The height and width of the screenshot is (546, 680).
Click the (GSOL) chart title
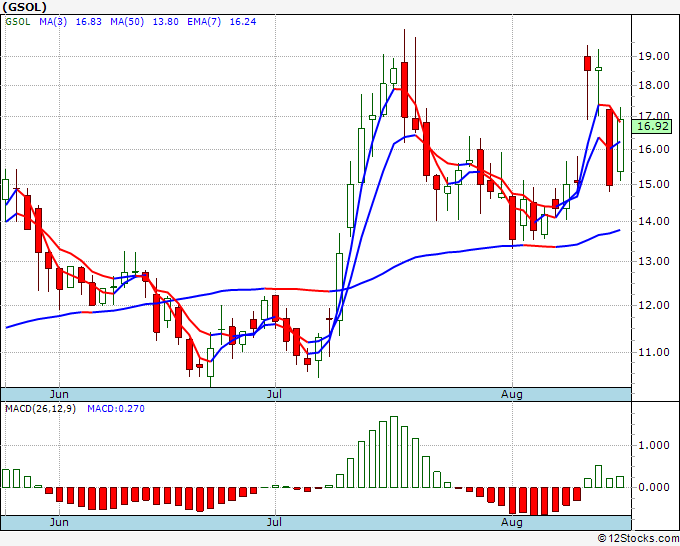[24, 7]
